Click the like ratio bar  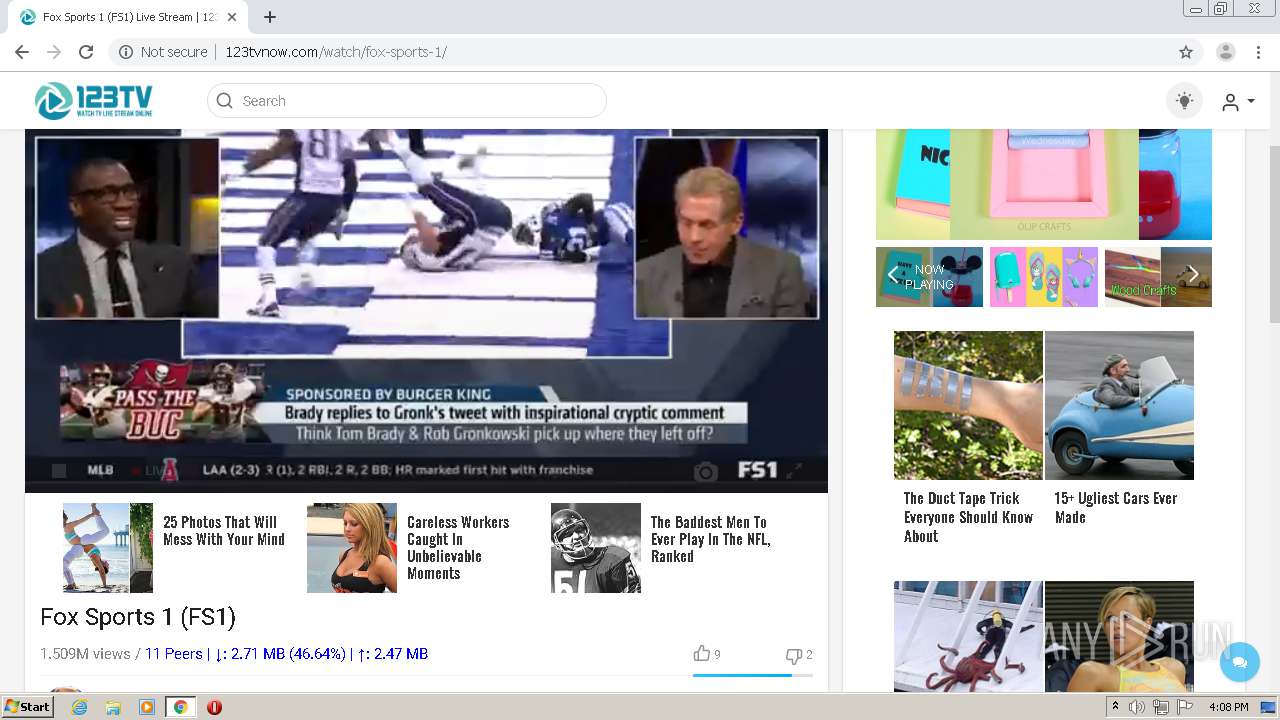pos(752,675)
